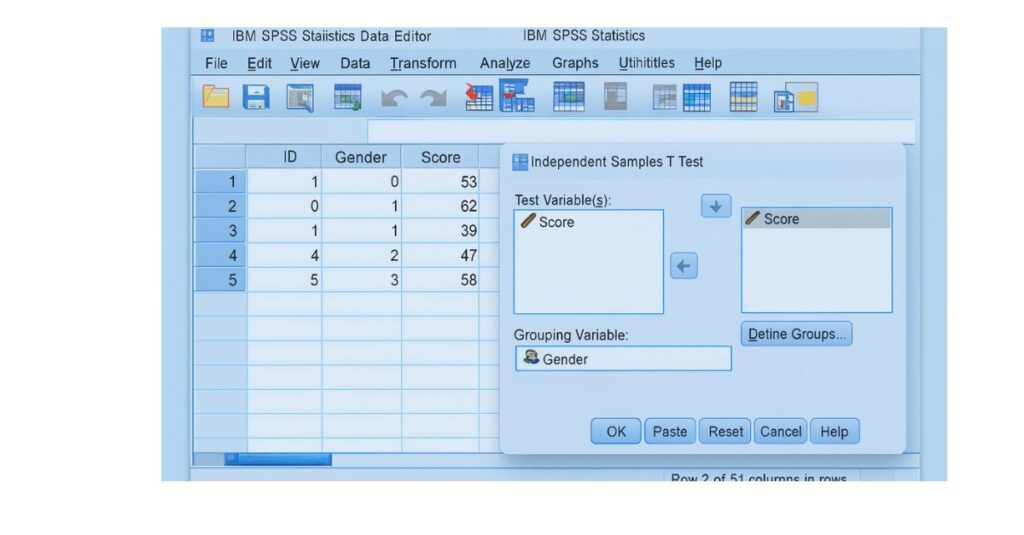The width and height of the screenshot is (1024, 535).
Task: Click the blue insert variable grid icon
Action: (696, 98)
